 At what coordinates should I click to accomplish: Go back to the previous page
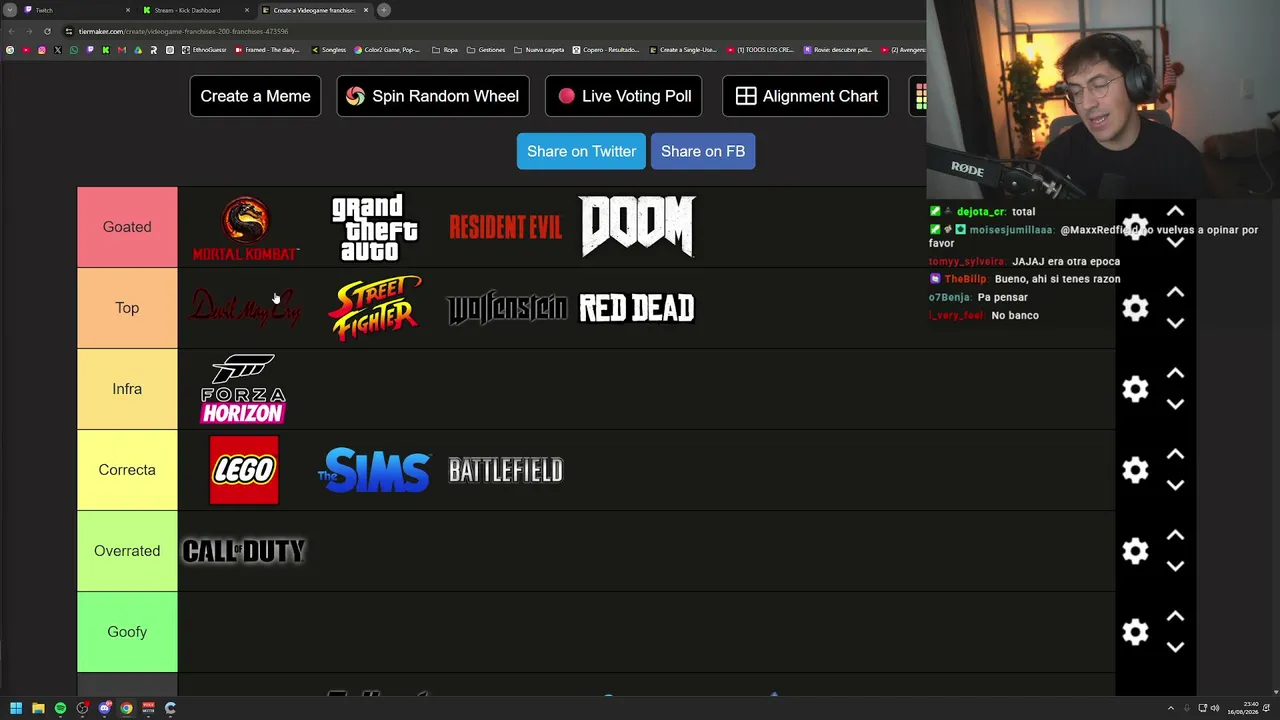click(x=10, y=31)
